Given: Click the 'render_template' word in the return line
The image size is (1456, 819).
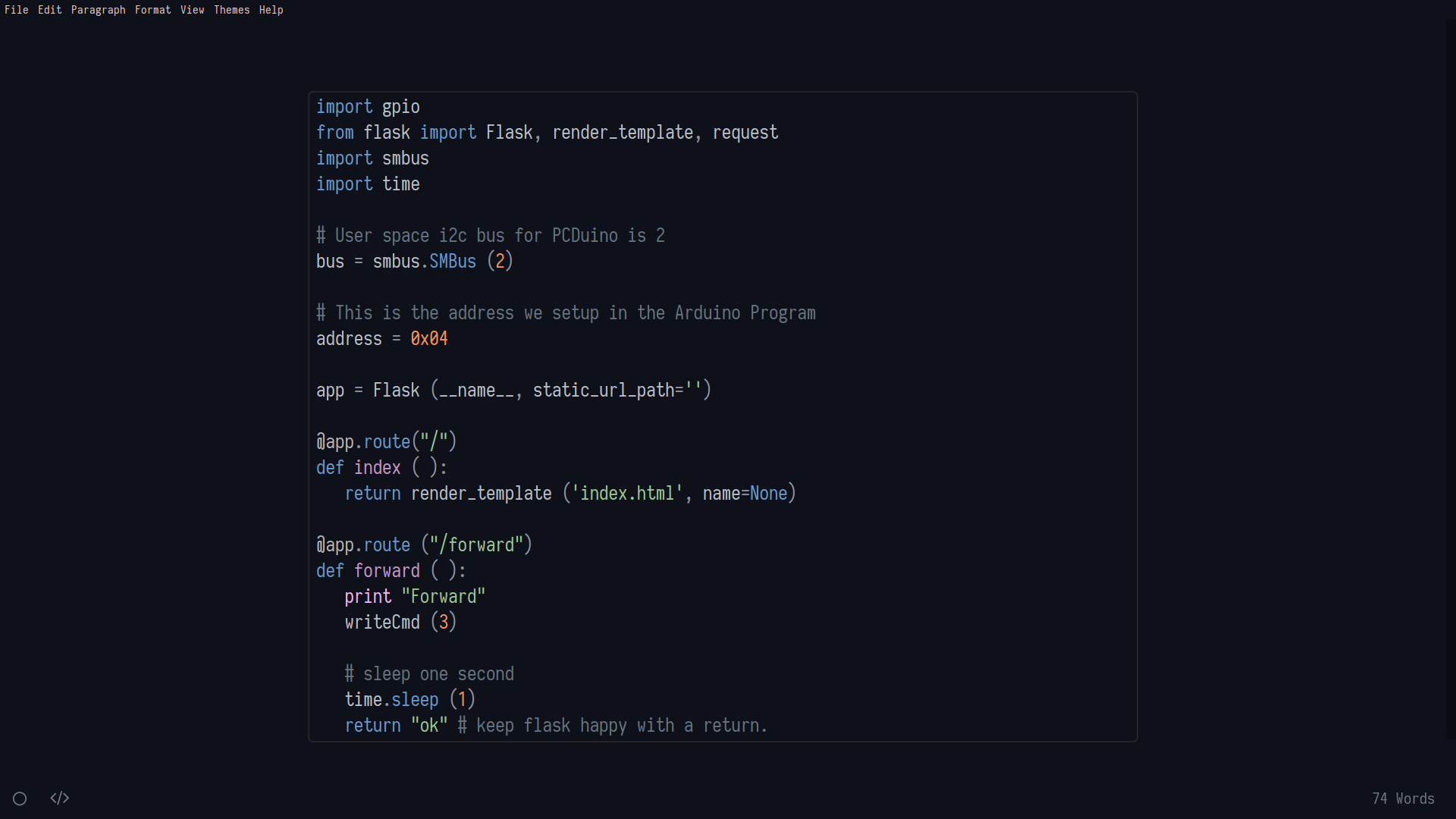Looking at the screenshot, I should [481, 494].
